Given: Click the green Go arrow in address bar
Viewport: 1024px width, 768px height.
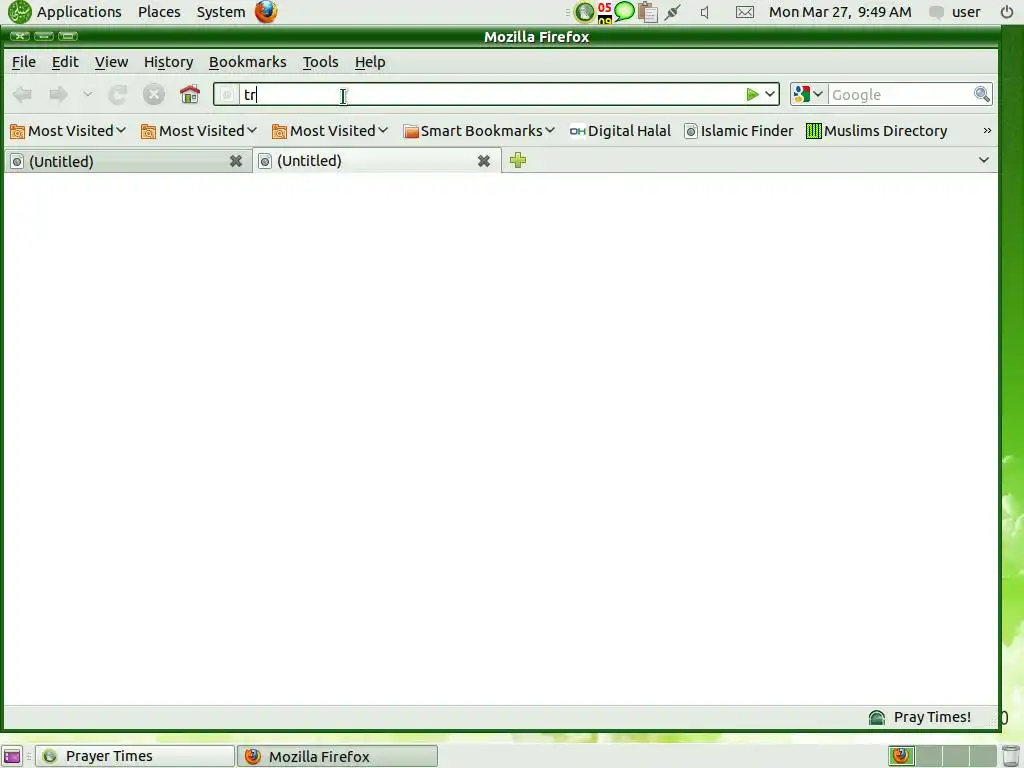Looking at the screenshot, I should point(752,95).
